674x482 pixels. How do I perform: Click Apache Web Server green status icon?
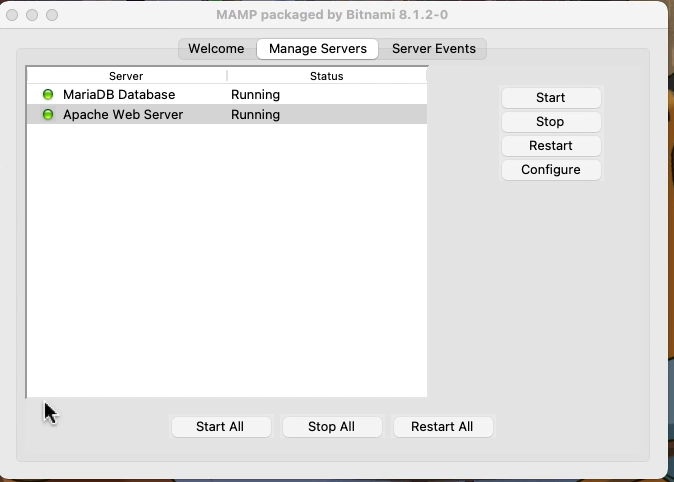[48, 114]
